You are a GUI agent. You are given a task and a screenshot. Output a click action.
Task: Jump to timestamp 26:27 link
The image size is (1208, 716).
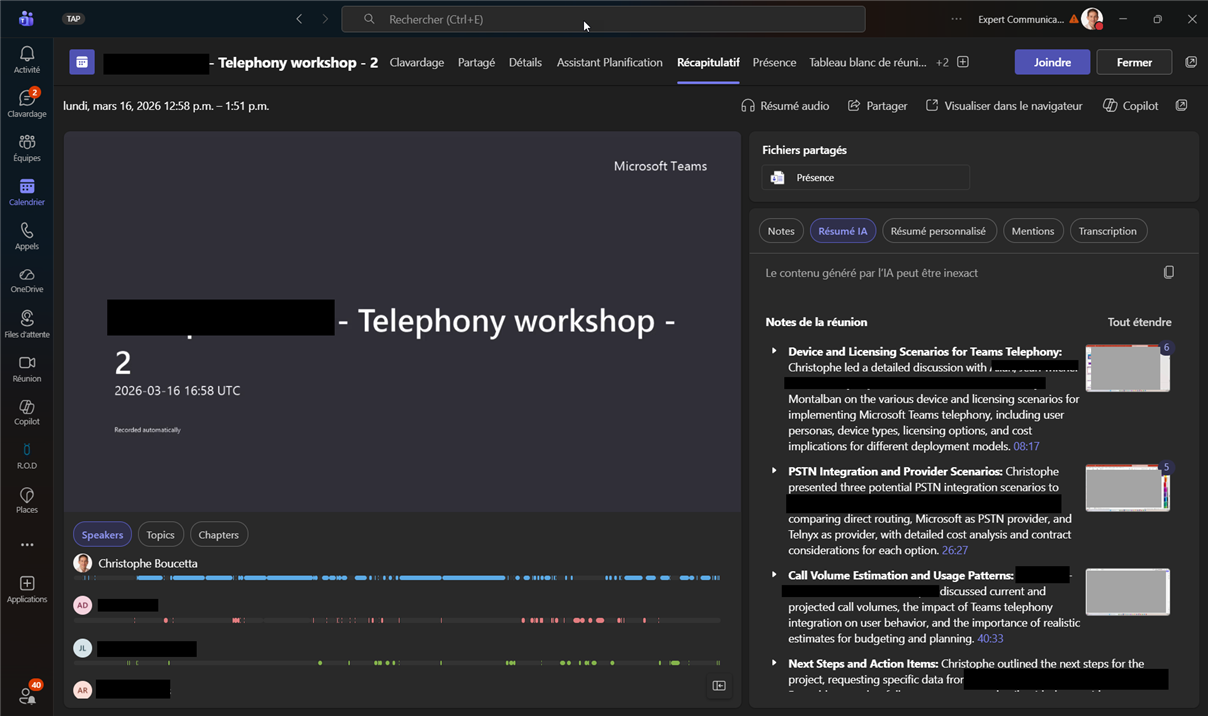[x=955, y=551]
